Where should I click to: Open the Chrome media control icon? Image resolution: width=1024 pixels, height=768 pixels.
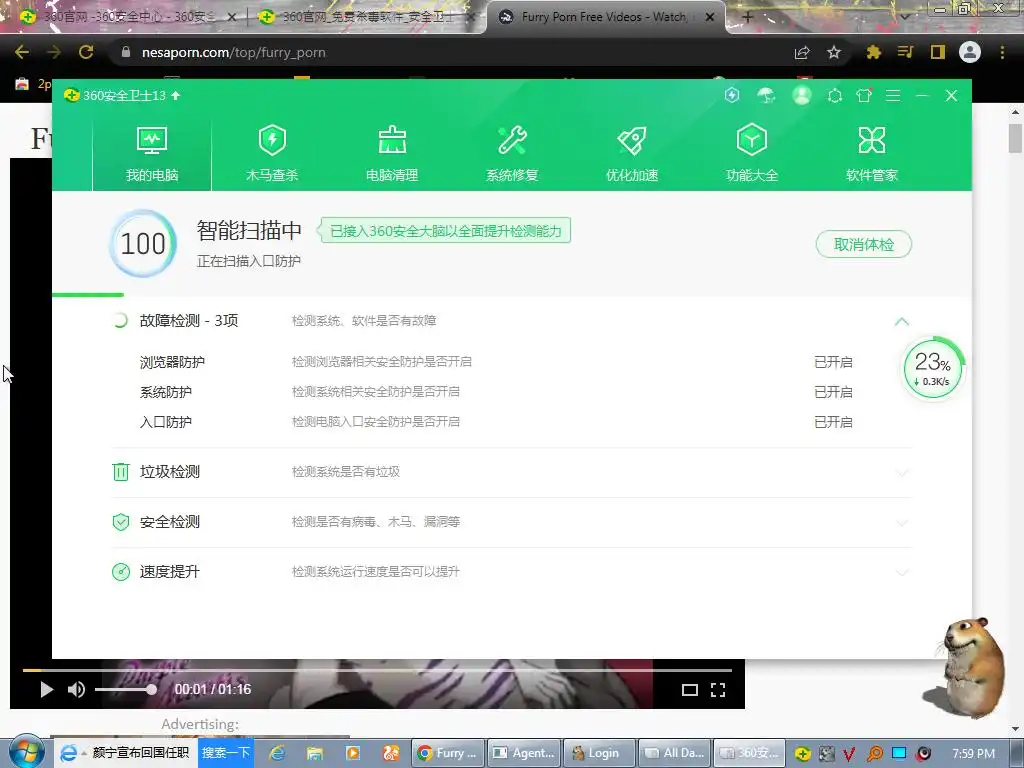905,52
